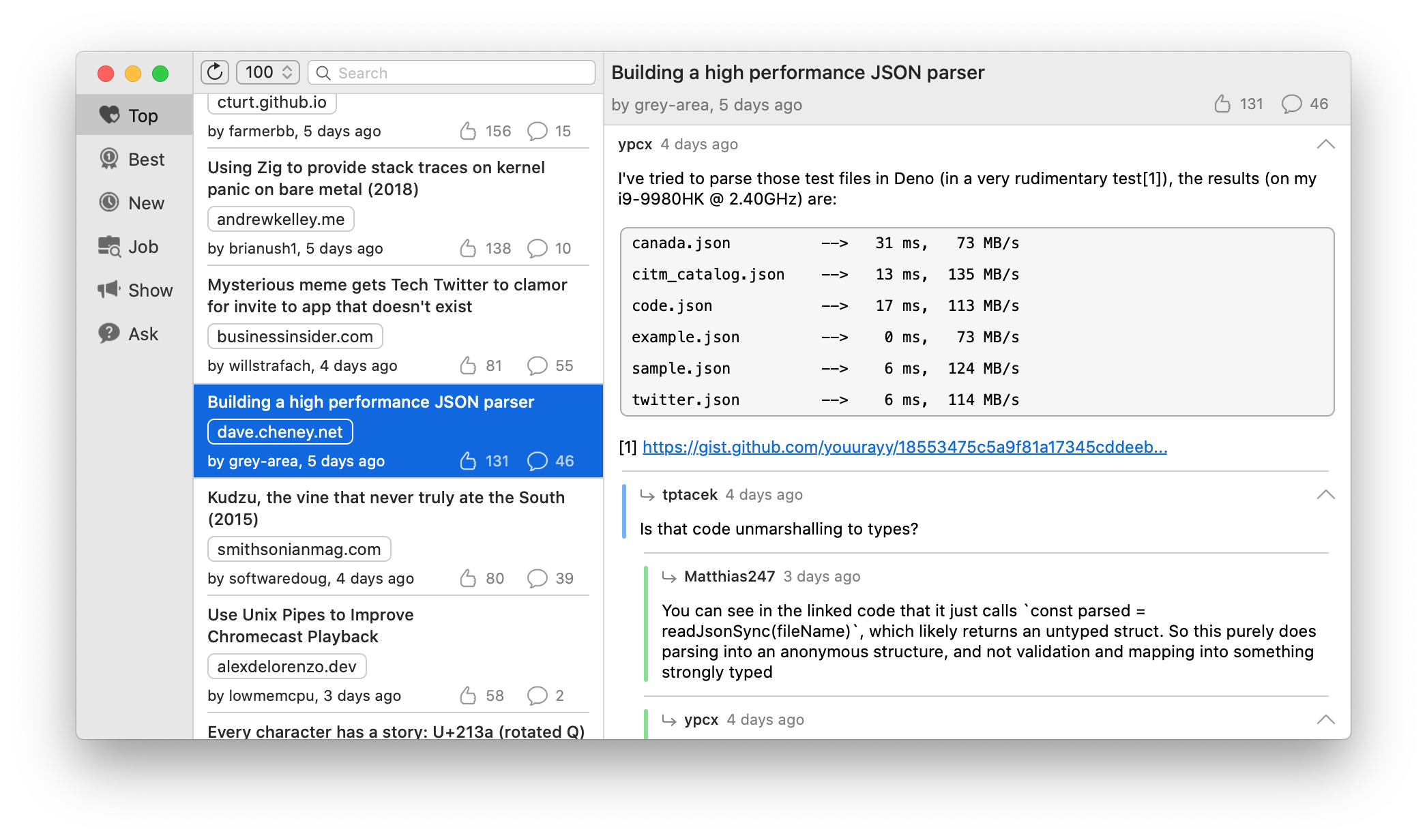
Task: Collapse tptacek's reply with chevron
Action: [x=1325, y=495]
